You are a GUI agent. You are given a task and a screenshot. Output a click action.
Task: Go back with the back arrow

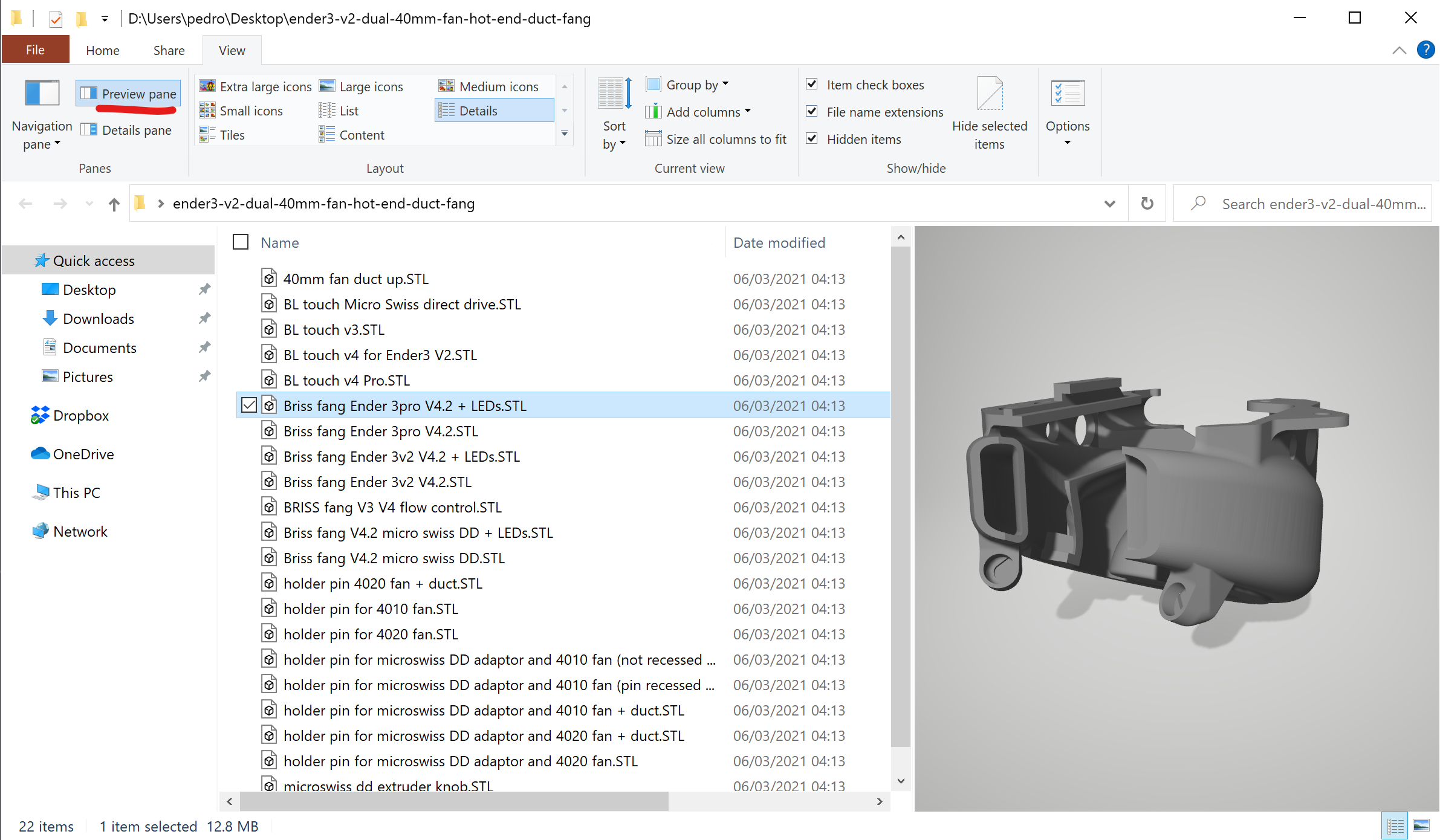tap(25, 204)
